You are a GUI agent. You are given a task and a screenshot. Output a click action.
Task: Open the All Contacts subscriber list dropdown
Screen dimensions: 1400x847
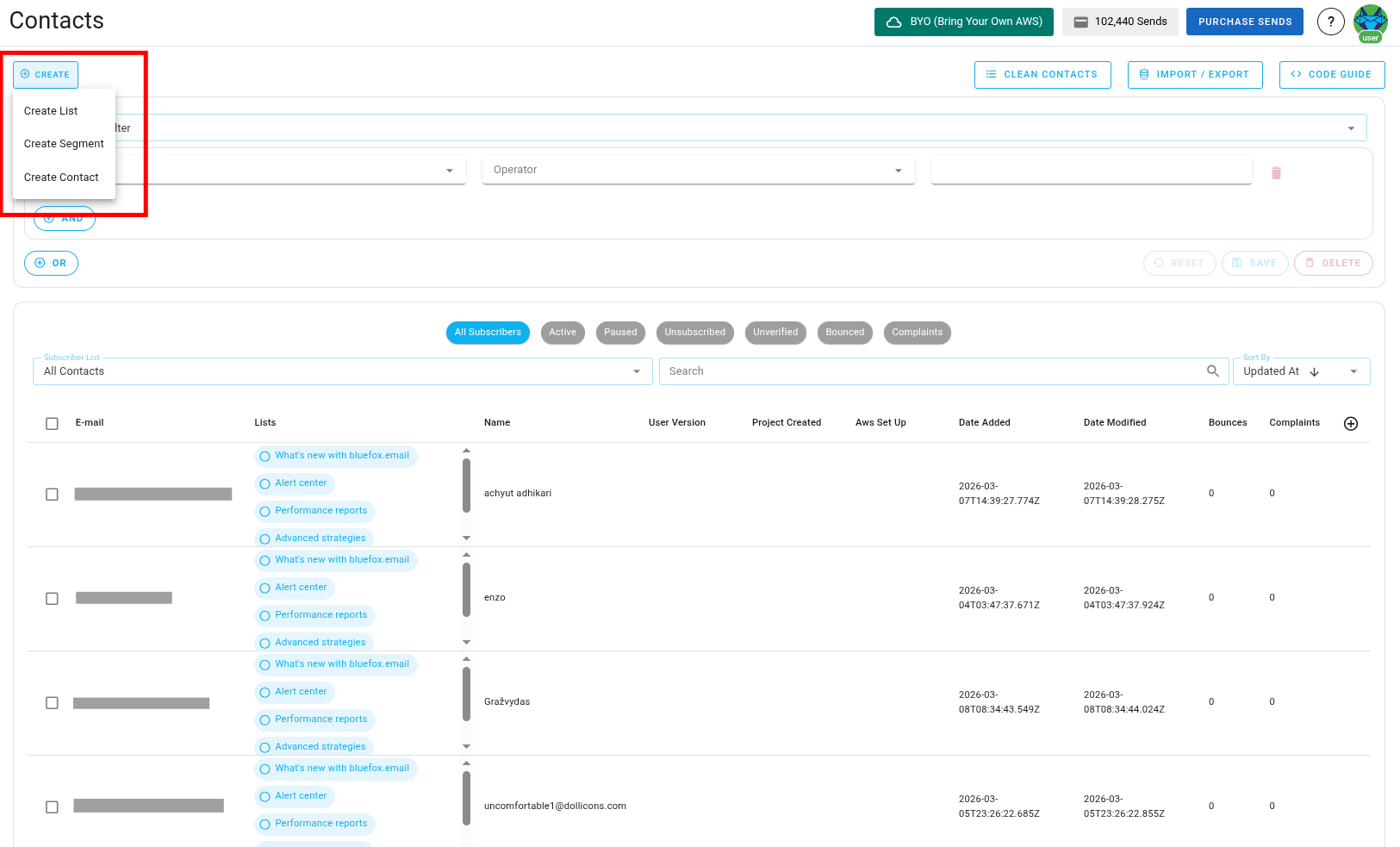(636, 371)
